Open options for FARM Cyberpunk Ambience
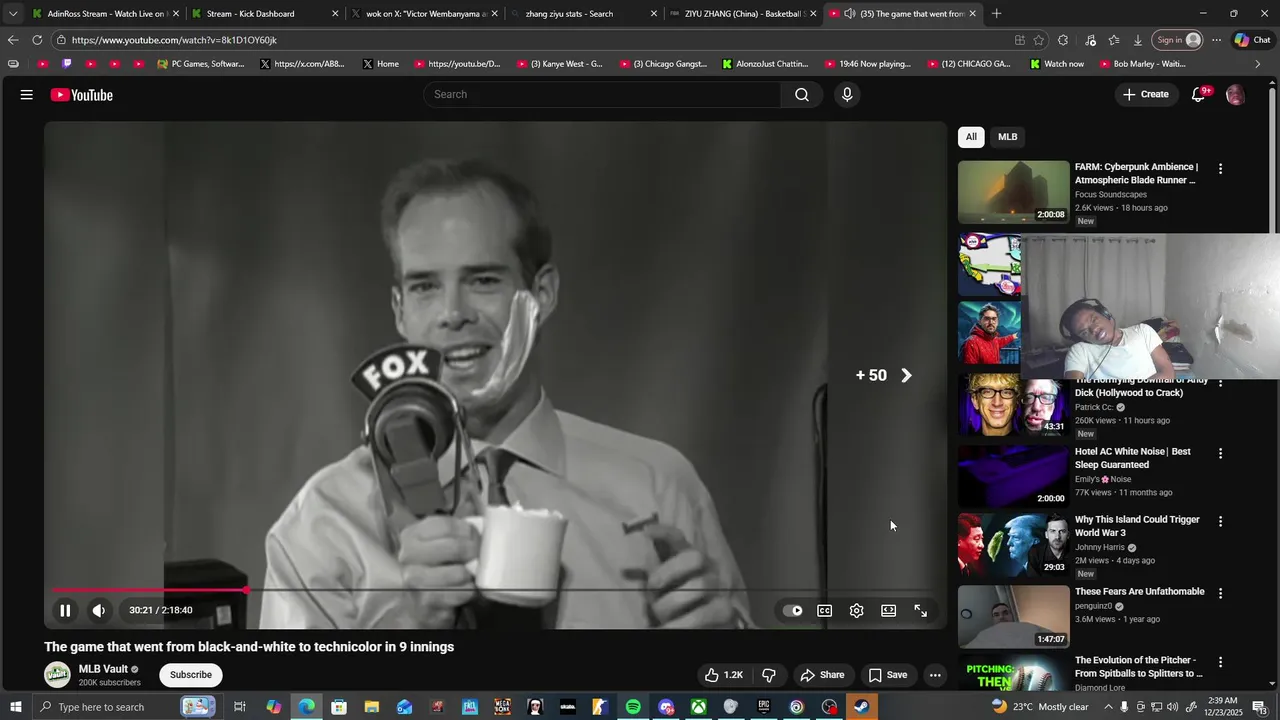The height and width of the screenshot is (720, 1280). coord(1220,169)
